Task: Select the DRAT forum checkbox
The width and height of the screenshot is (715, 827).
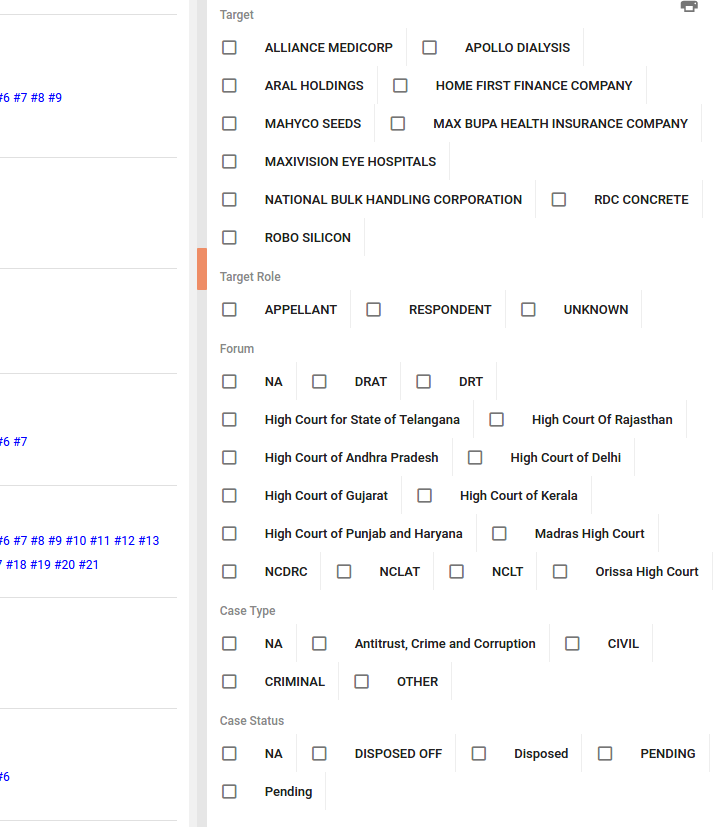Action: [x=320, y=381]
